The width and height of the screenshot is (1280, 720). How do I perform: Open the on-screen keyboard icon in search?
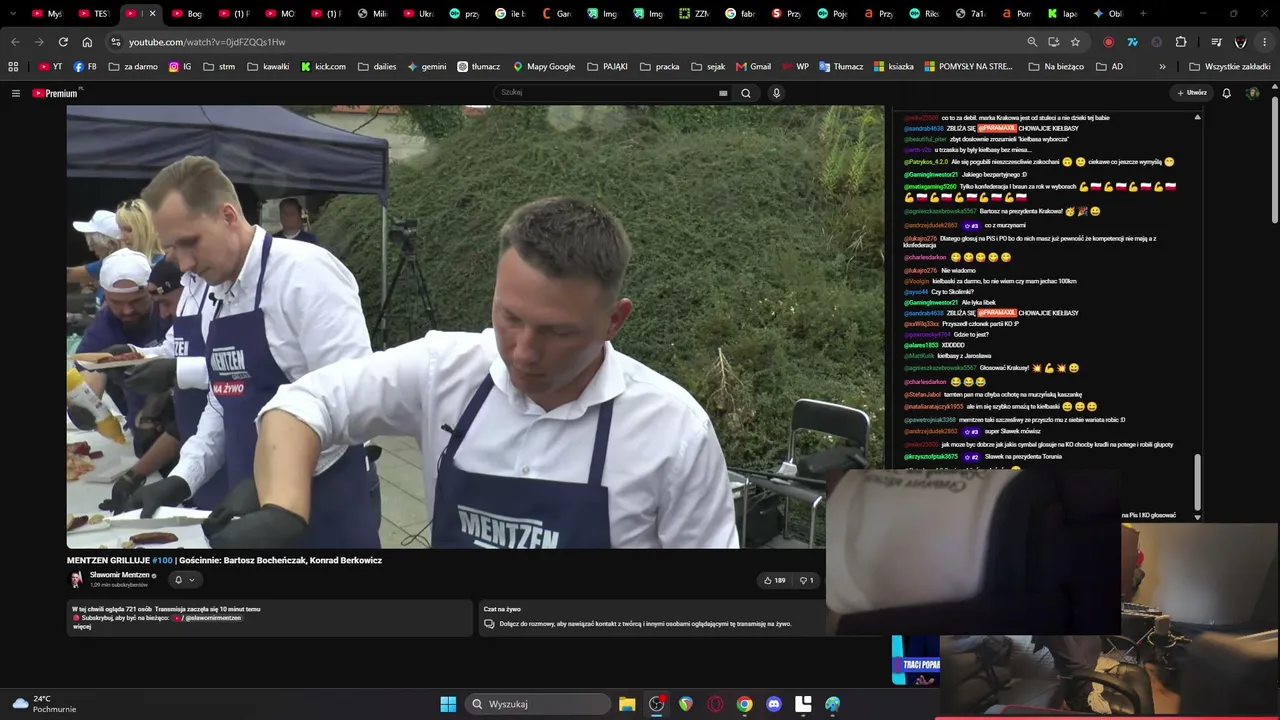723,93
